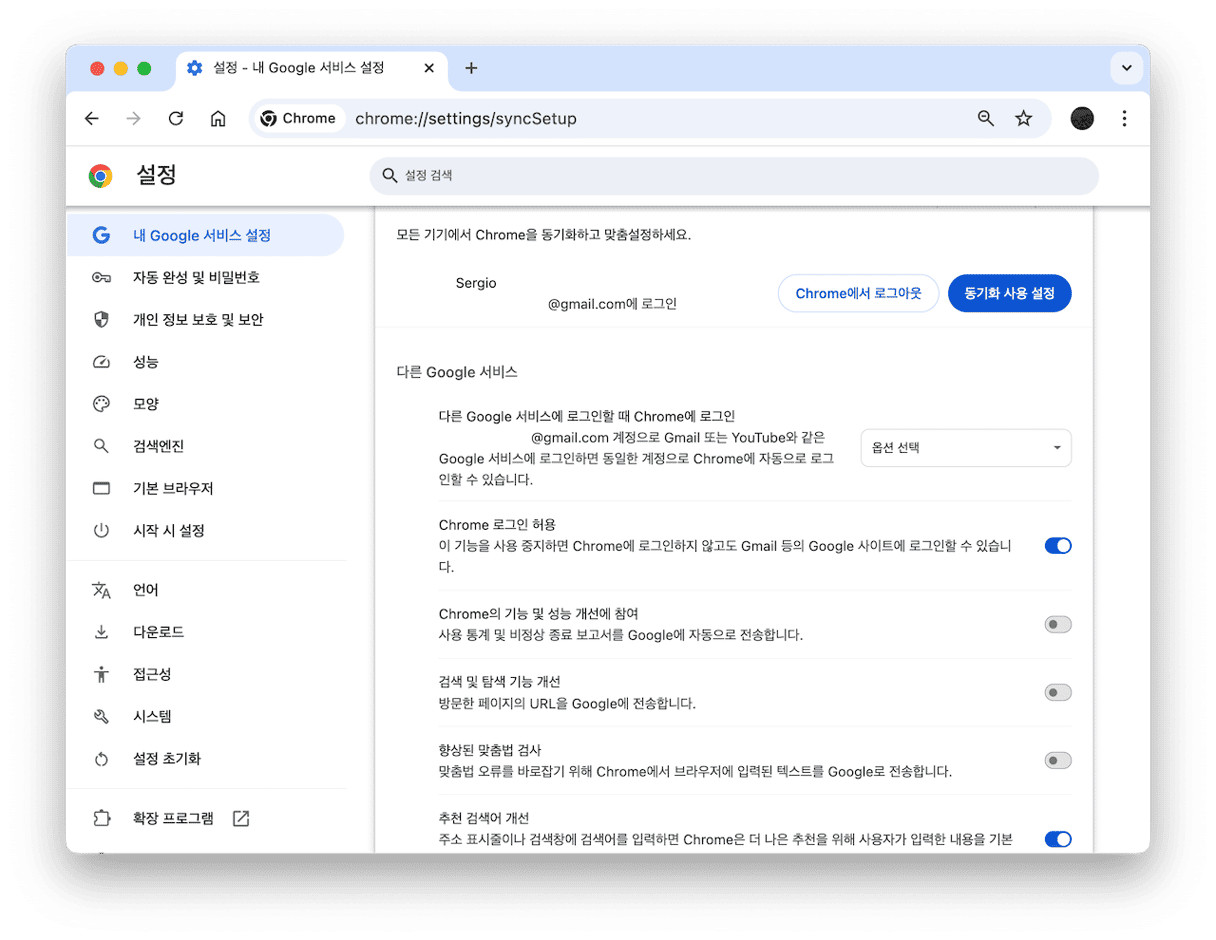The width and height of the screenshot is (1216, 940).
Task: Expand the tab search chevron button
Action: (1126, 68)
